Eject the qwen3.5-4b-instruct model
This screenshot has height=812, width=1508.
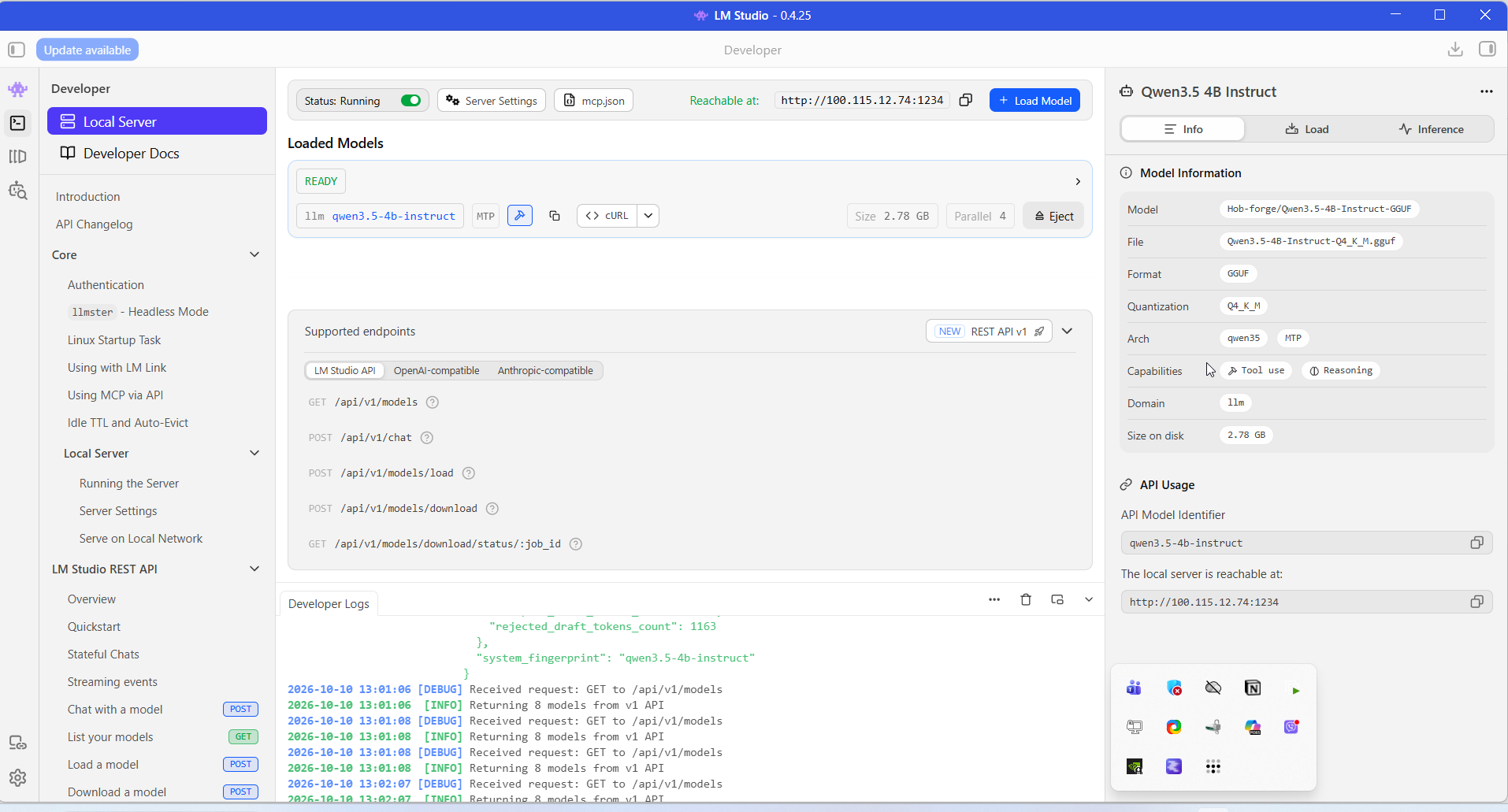coord(1053,216)
